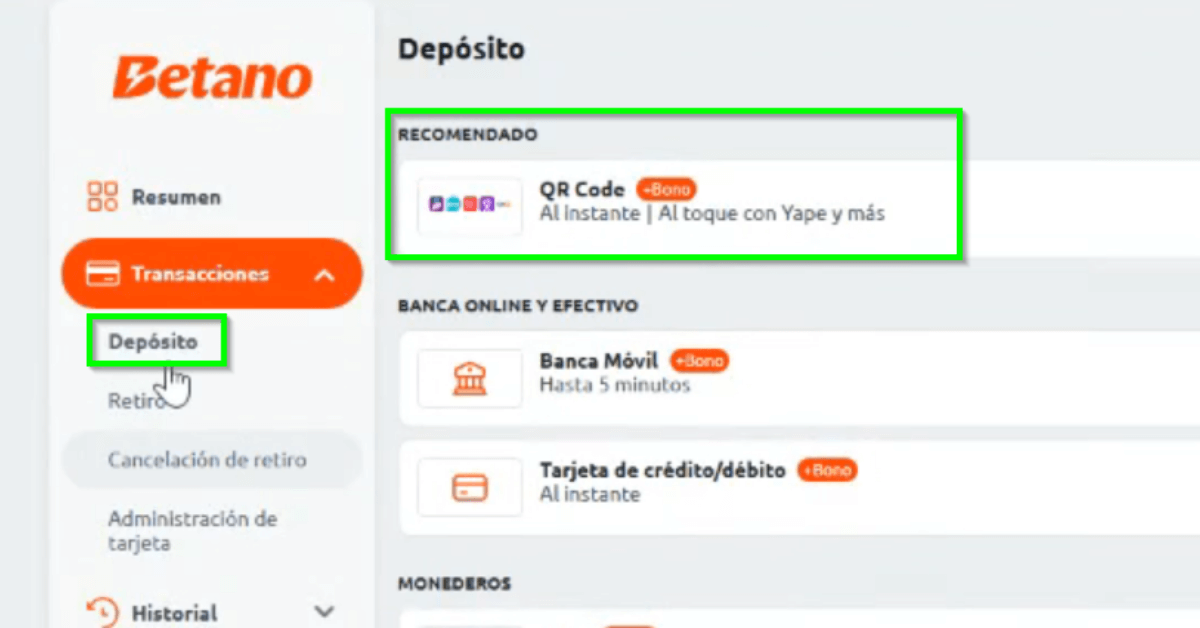Select Tarjeta de crédito/débito deposit option
The height and width of the screenshot is (628, 1200).
pyautogui.click(x=799, y=488)
